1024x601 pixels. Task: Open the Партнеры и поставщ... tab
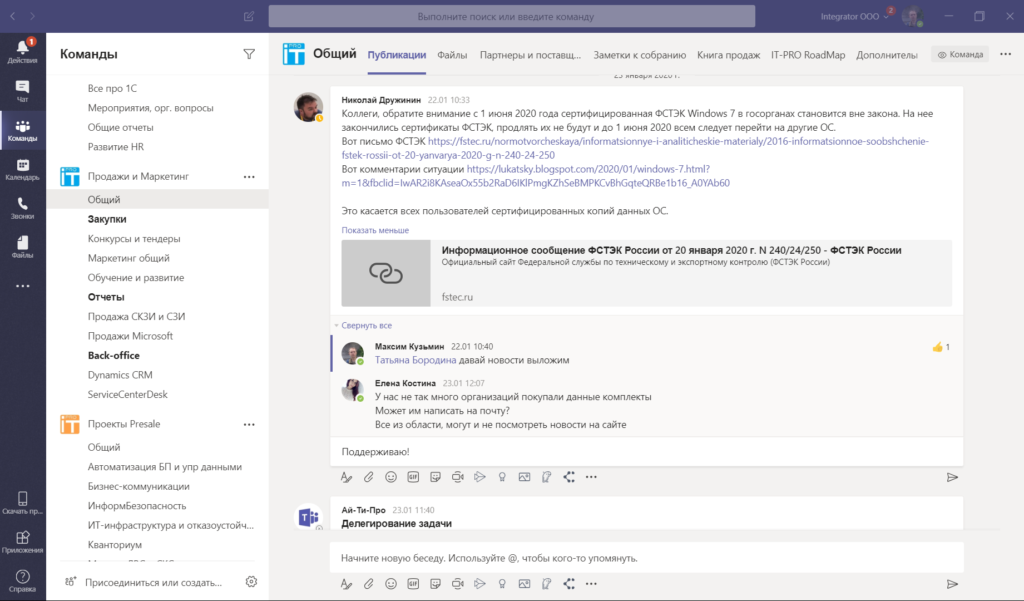tap(530, 55)
